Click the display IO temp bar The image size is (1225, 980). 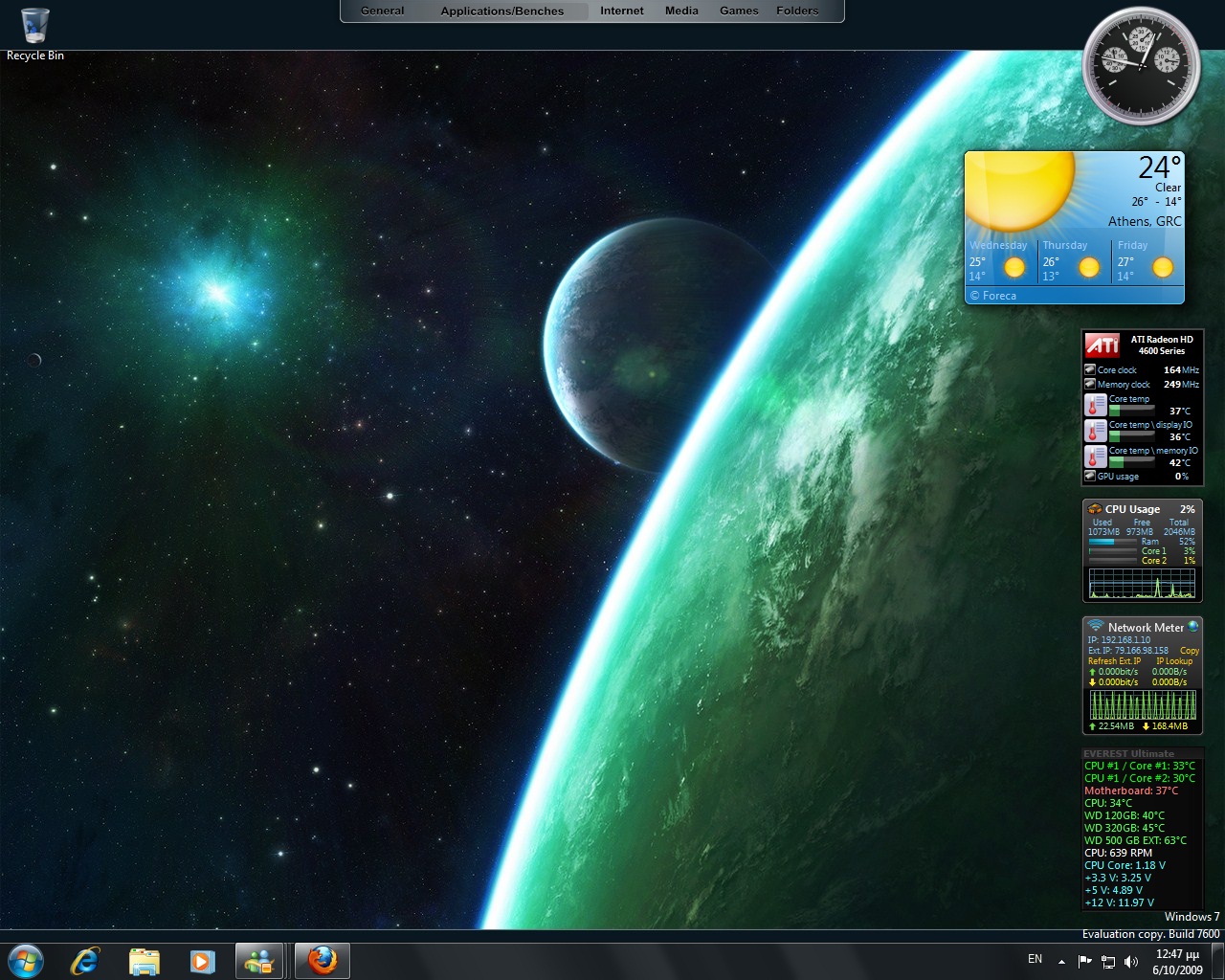click(1132, 435)
